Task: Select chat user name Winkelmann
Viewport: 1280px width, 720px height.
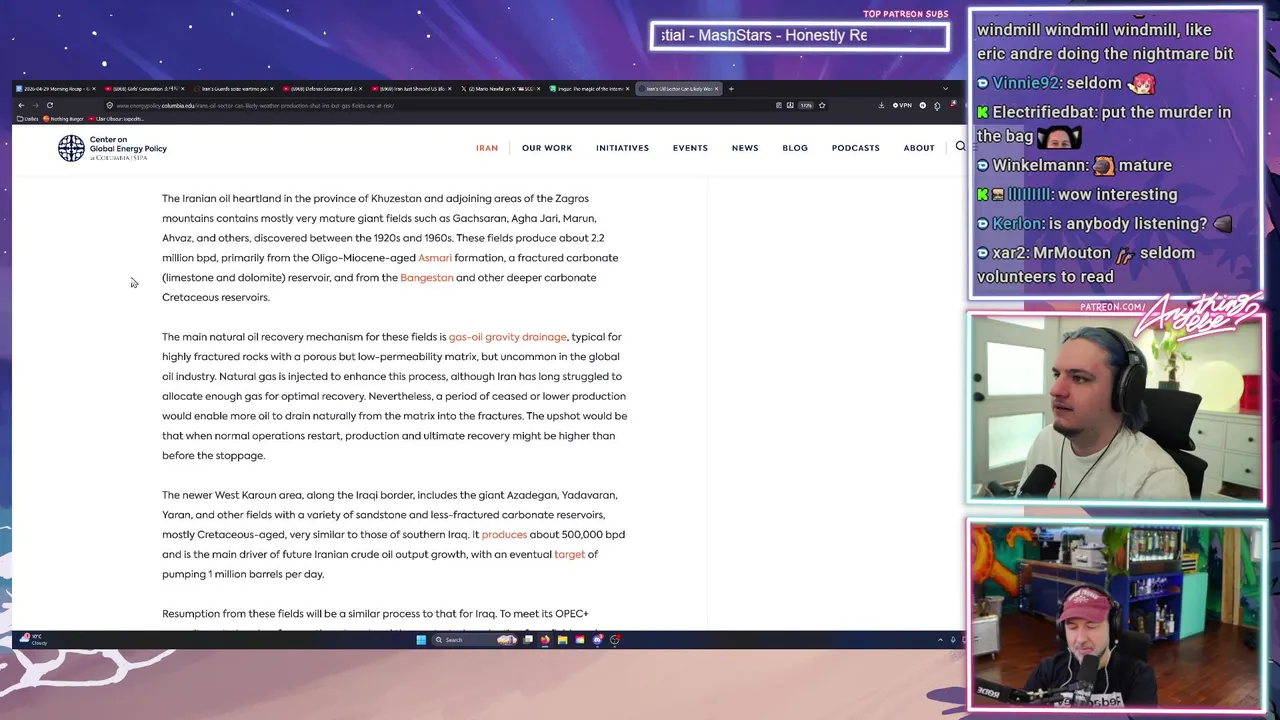Action: click(x=1040, y=165)
